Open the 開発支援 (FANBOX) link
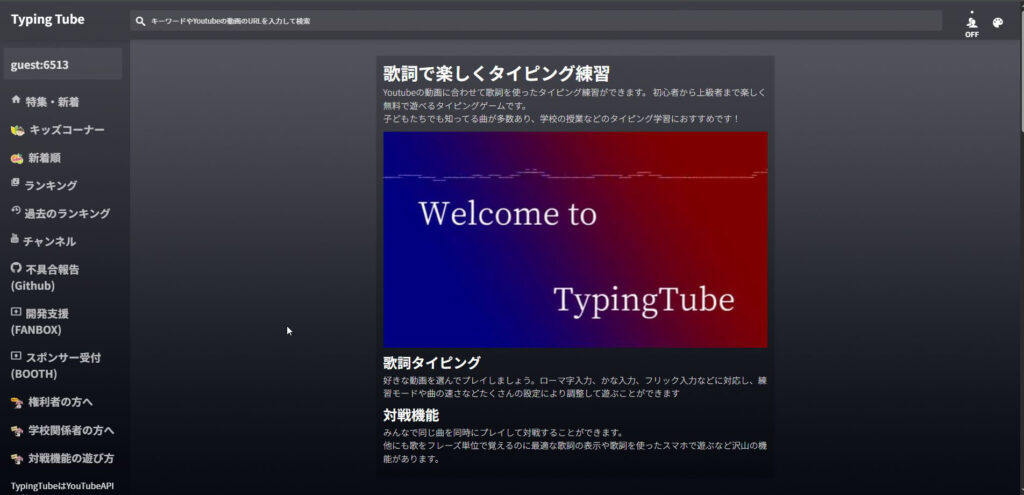Image resolution: width=1024 pixels, height=495 pixels. pos(40,322)
